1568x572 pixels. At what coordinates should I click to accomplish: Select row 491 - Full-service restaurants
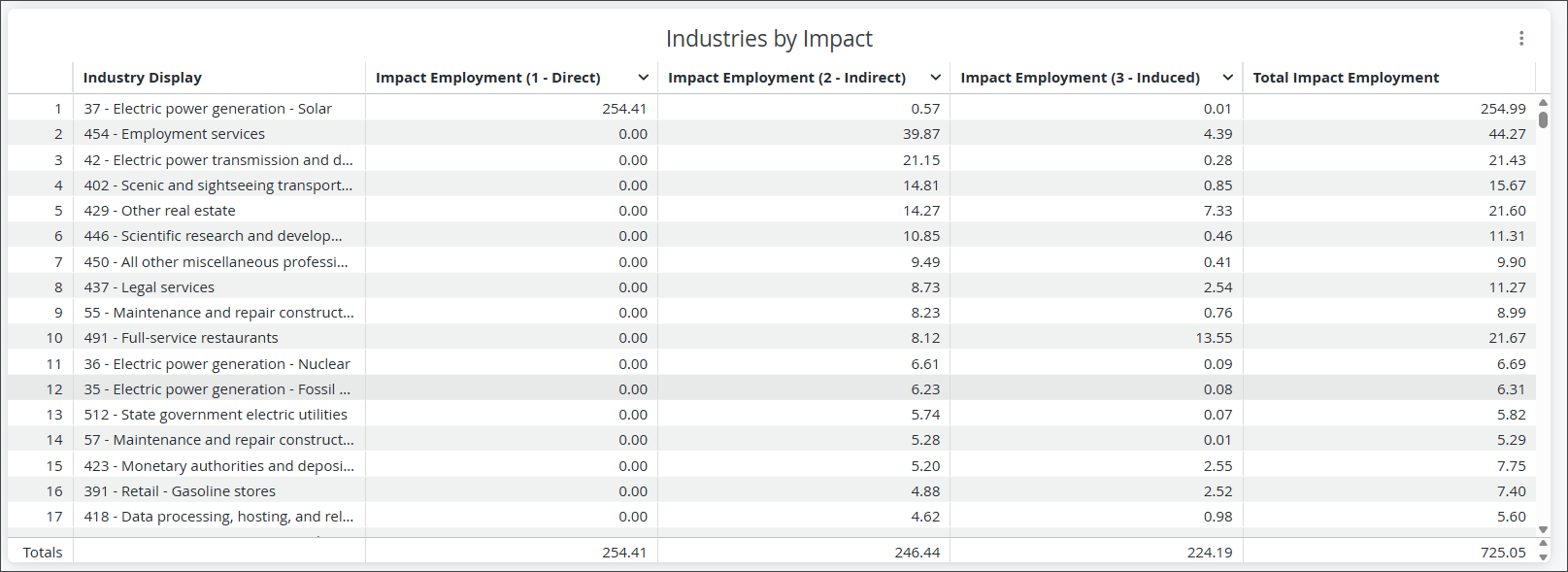coord(772,338)
